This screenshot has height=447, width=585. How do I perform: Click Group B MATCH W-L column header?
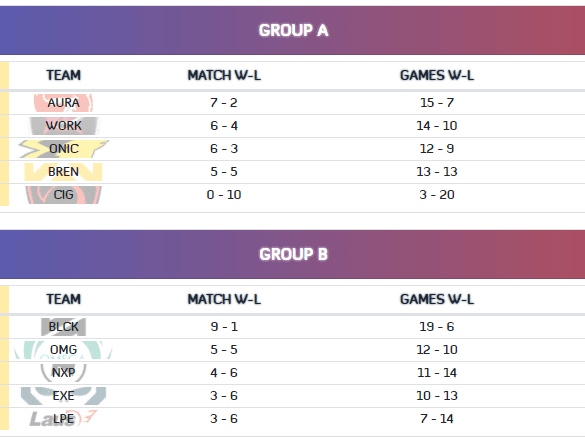[224, 299]
